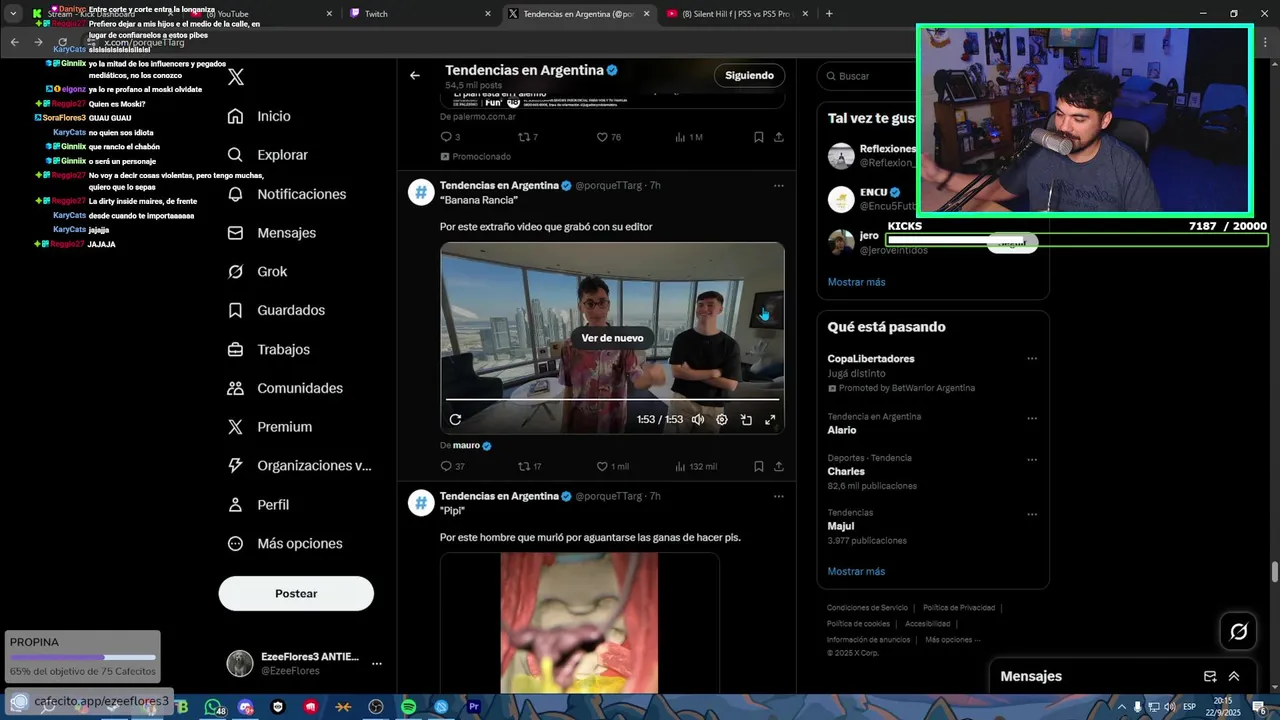Mute the video using the speaker icon
1280x720 pixels.
pos(698,420)
